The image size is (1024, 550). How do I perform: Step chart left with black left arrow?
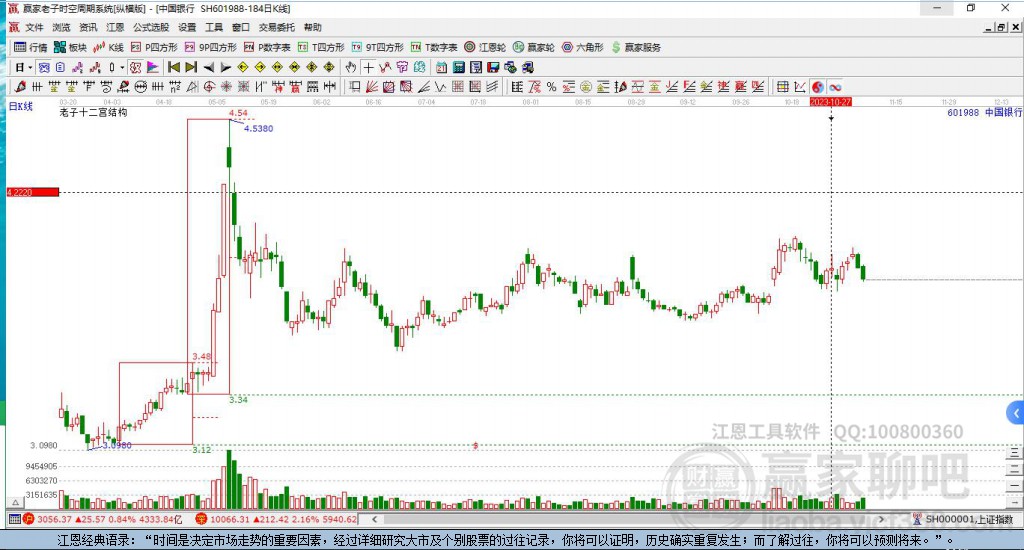click(208, 67)
